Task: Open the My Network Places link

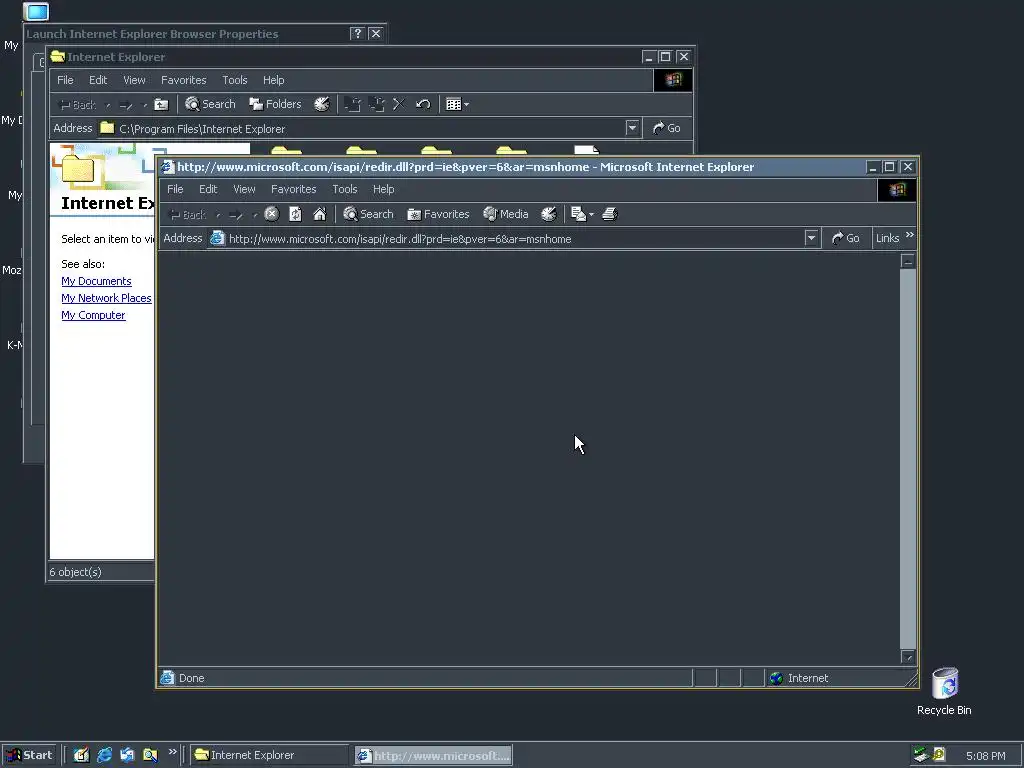Action: [x=106, y=298]
